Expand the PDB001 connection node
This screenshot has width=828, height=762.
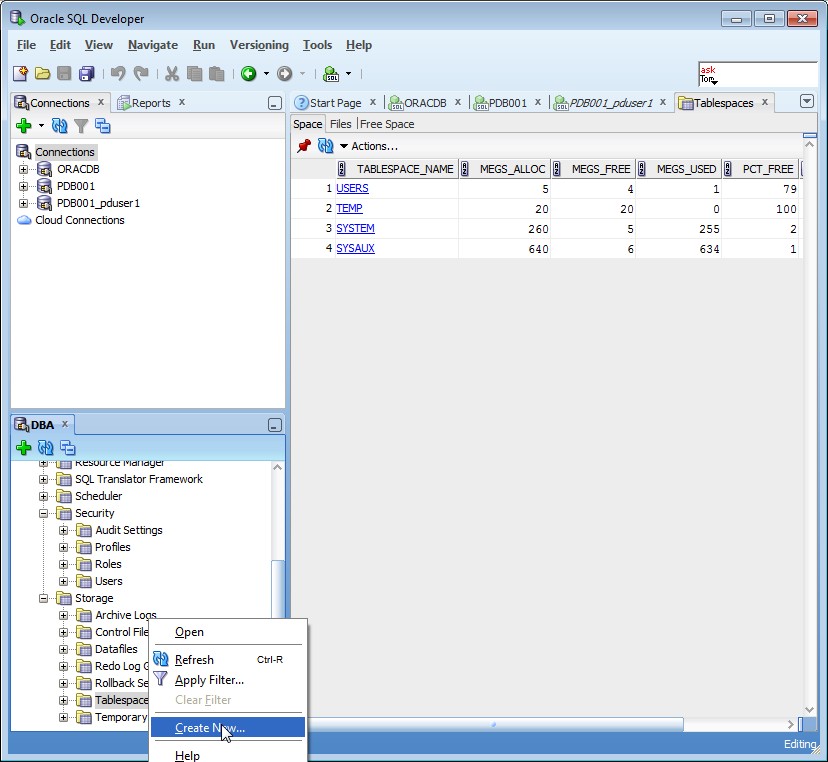(x=23, y=186)
